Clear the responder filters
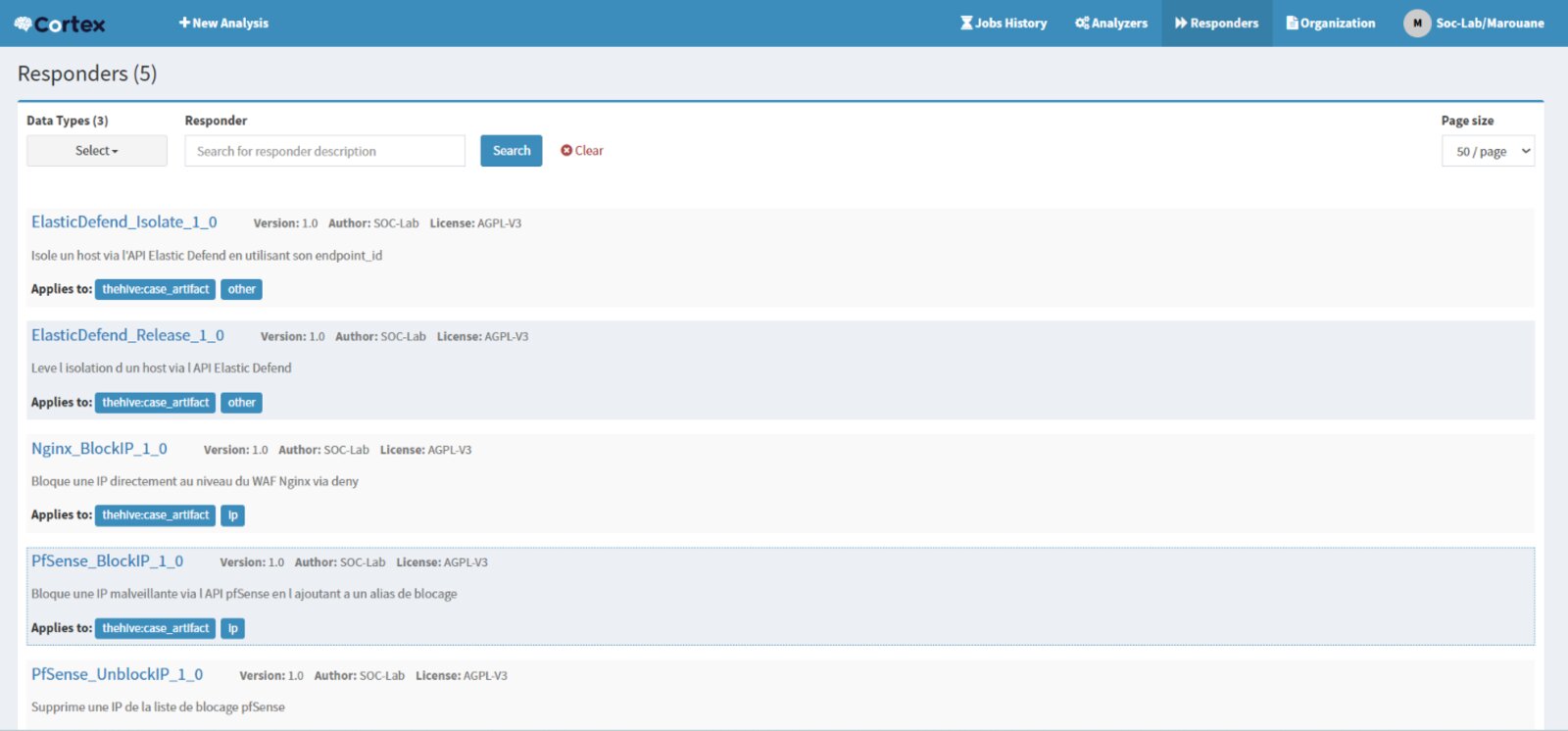The width and height of the screenshot is (1568, 731). [582, 151]
